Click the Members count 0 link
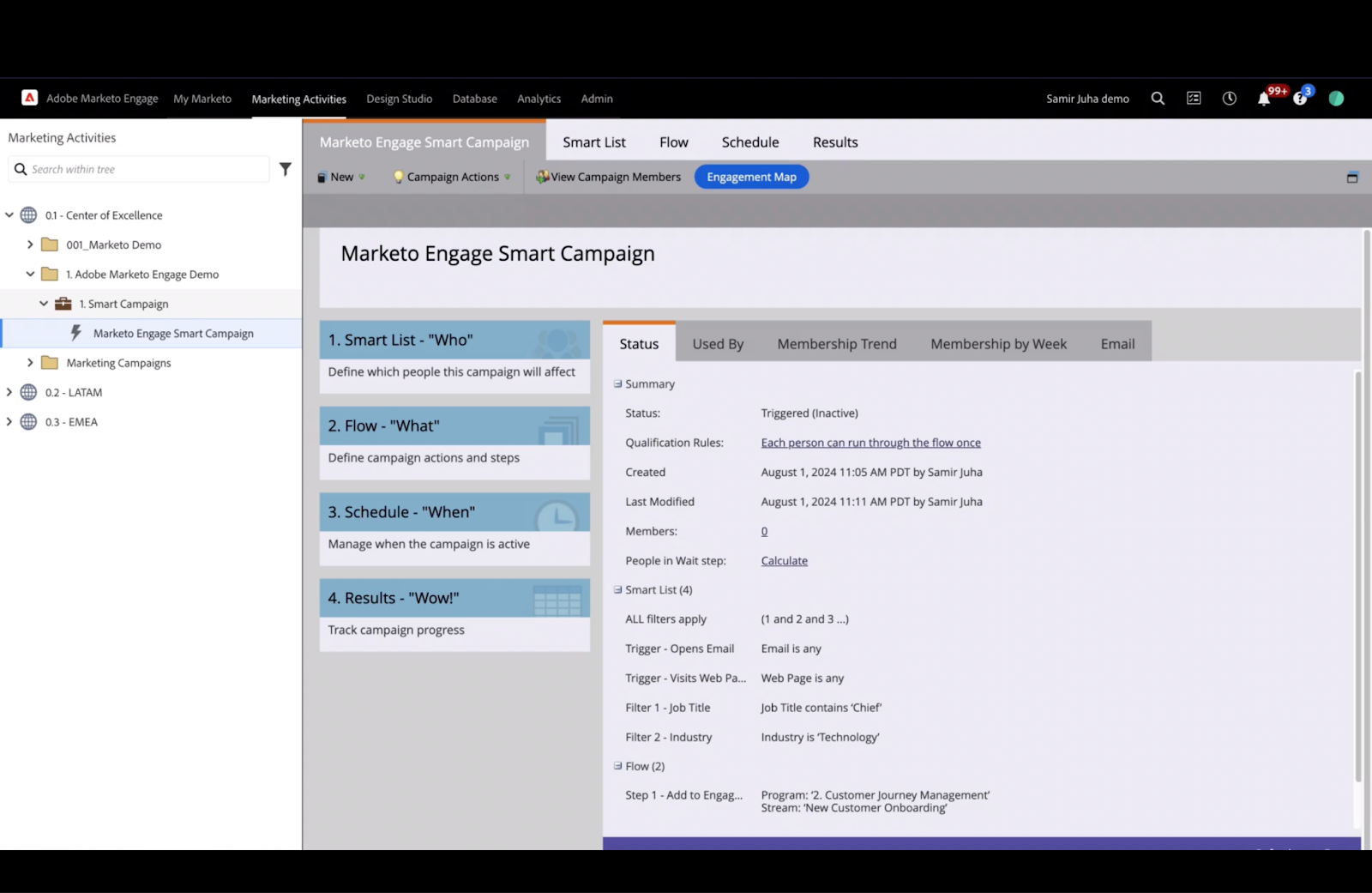The image size is (1372, 893). click(x=764, y=531)
